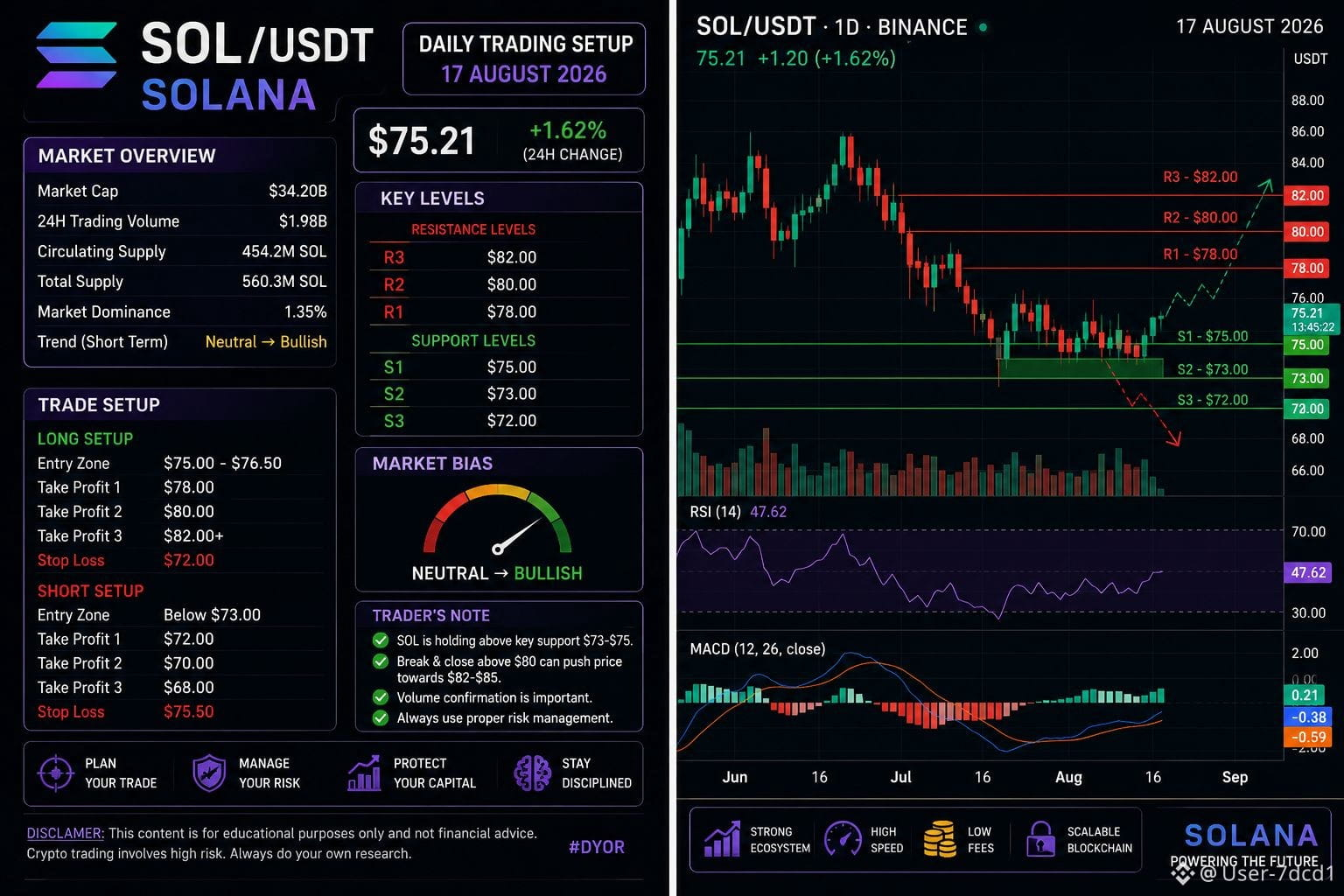Click the long setup Stop Loss $72.00
Screen dimensions: 1344x896
189,560
